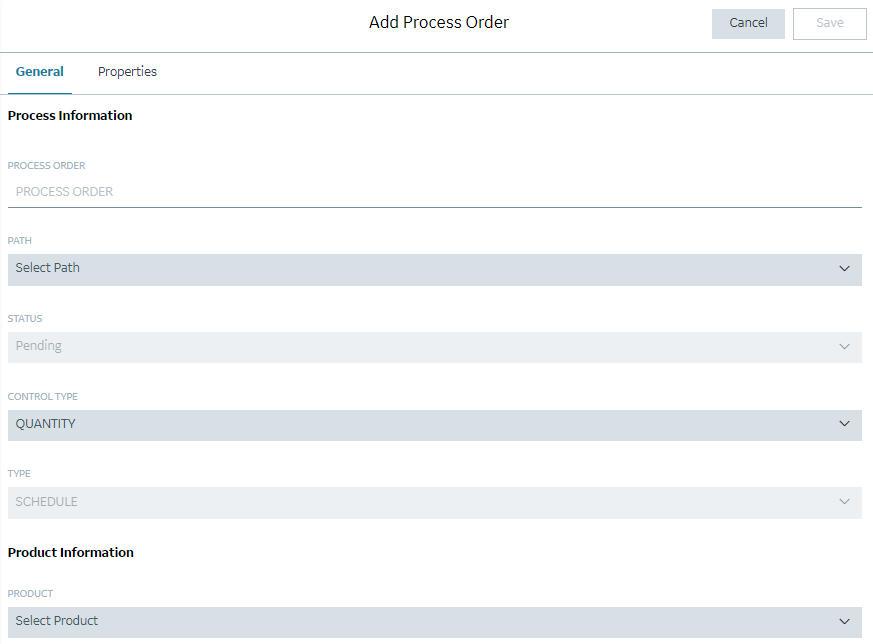The image size is (873, 644).
Task: Click the CONTROL TYPE field label
Action: click(x=43, y=396)
